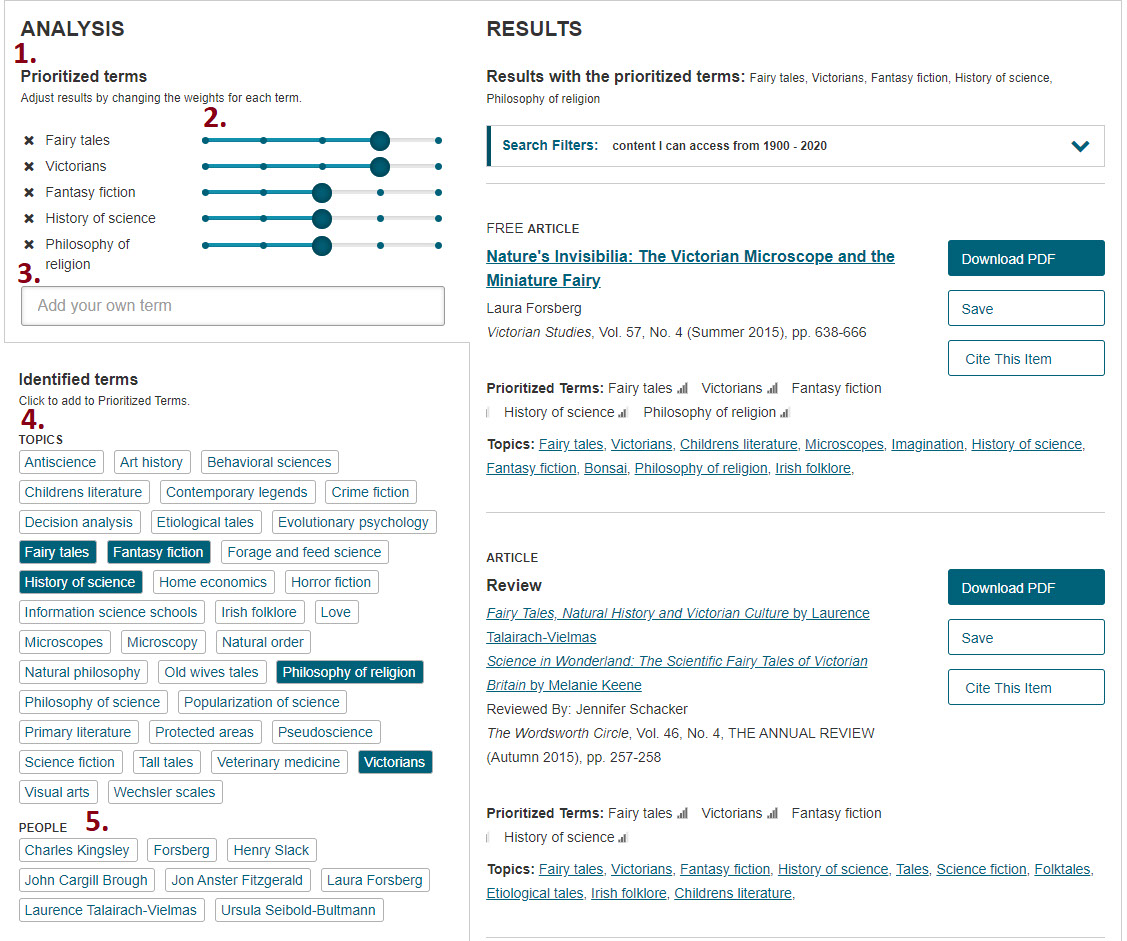Image resolution: width=1127 pixels, height=941 pixels.
Task: Download PDF of the Nature's Invisibilia article
Action: click(x=1025, y=258)
